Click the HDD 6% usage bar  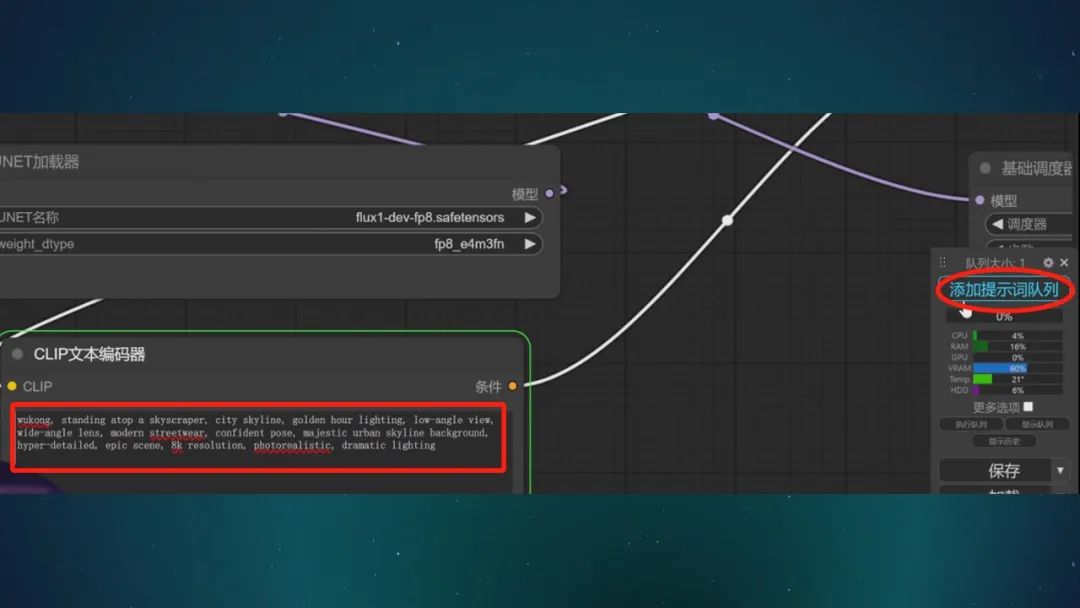[1017, 390]
